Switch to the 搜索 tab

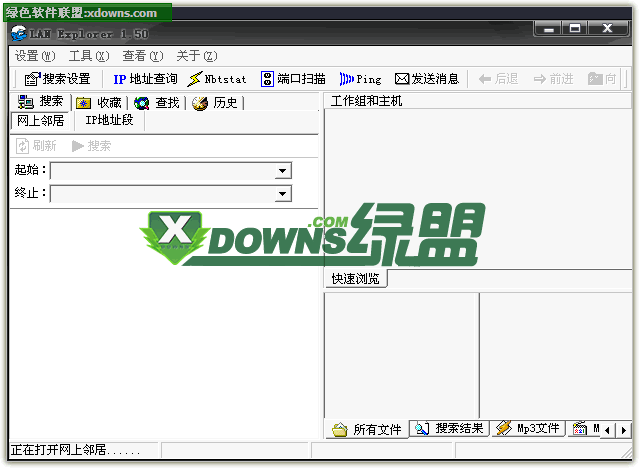point(41,102)
